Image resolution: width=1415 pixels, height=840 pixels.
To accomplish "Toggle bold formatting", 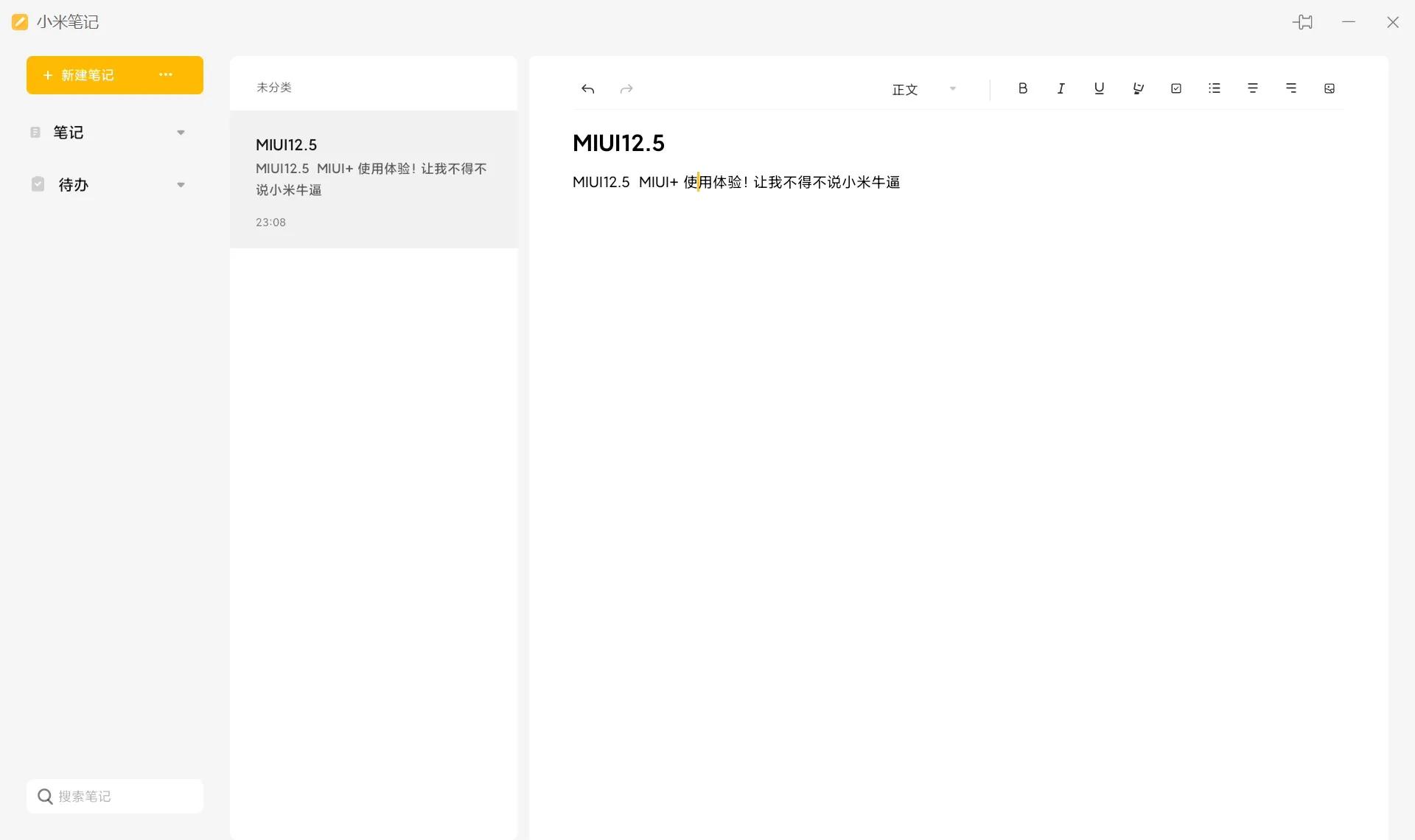I will [1022, 88].
